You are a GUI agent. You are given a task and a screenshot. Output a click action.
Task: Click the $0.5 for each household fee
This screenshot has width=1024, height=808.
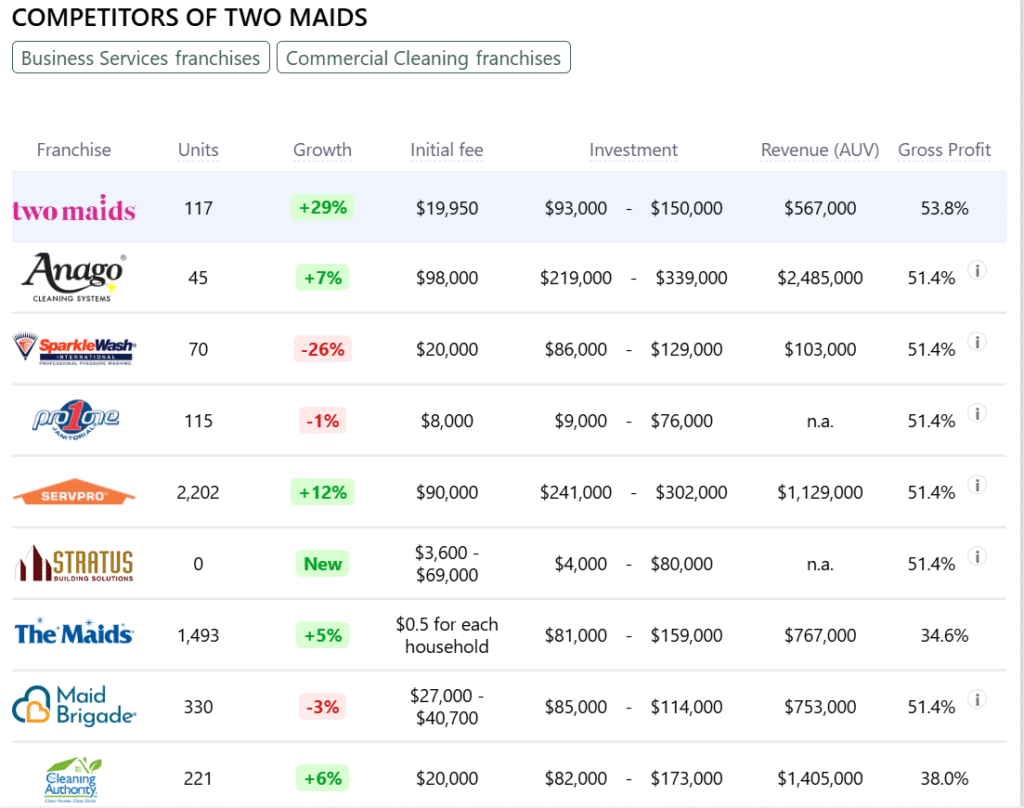[447, 635]
